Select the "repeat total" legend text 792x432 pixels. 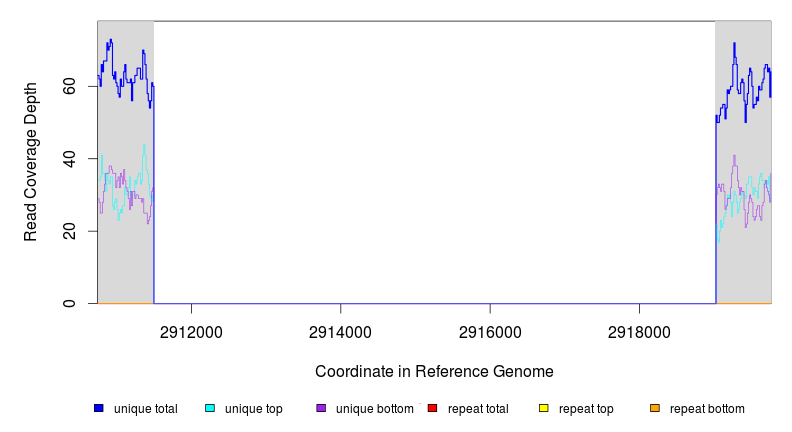(x=478, y=409)
